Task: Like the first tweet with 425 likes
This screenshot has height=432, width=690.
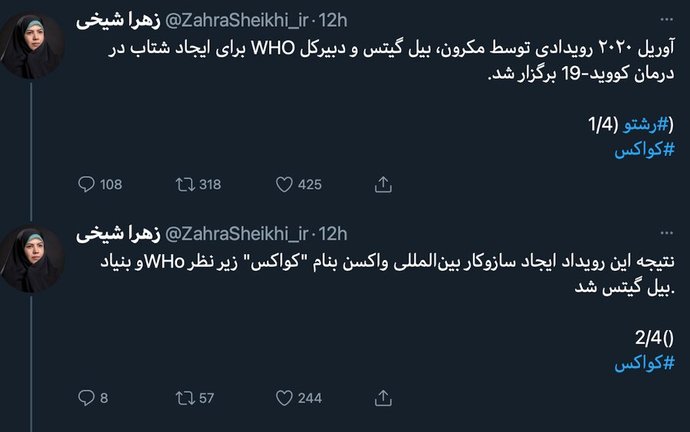Action: [x=283, y=184]
